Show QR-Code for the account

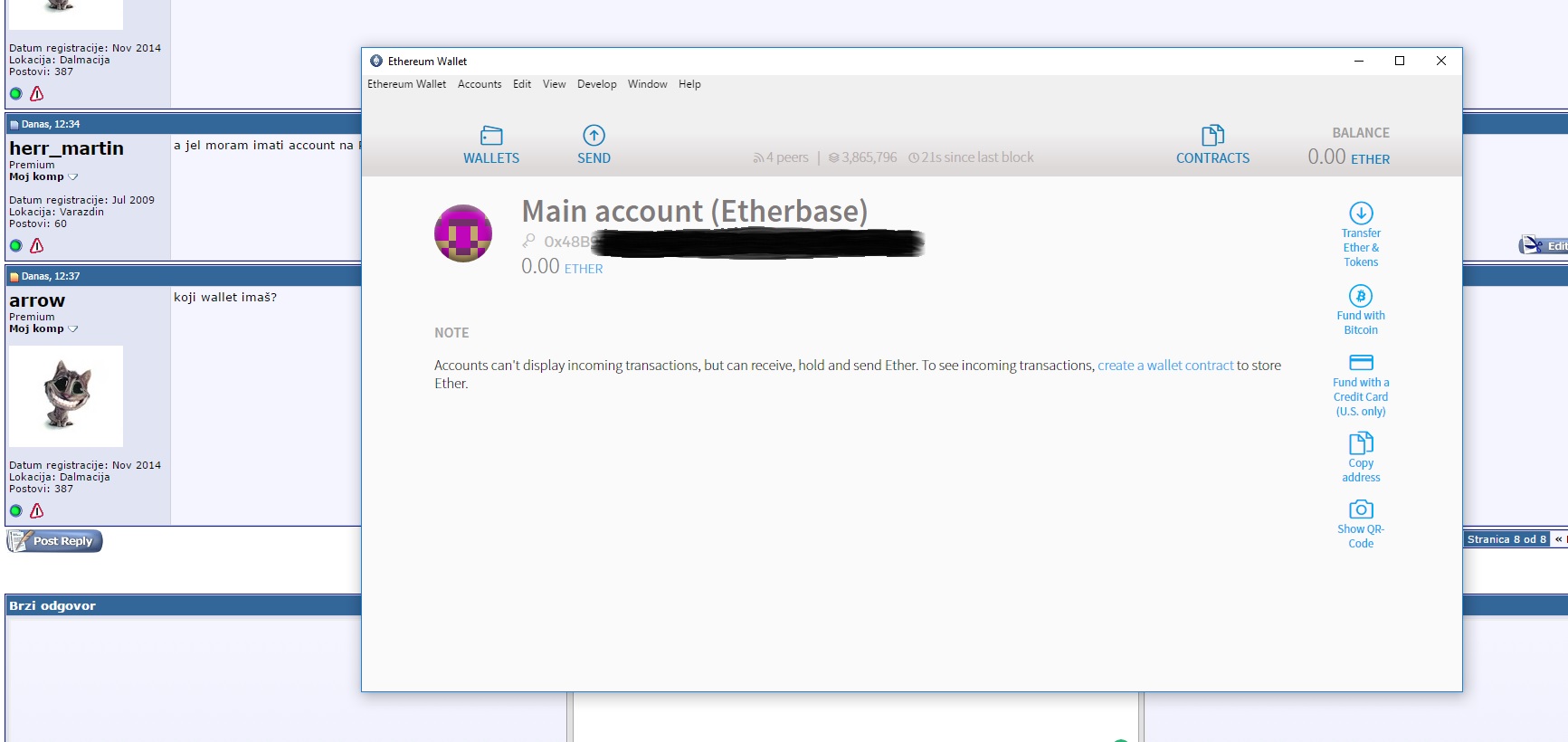1361,509
